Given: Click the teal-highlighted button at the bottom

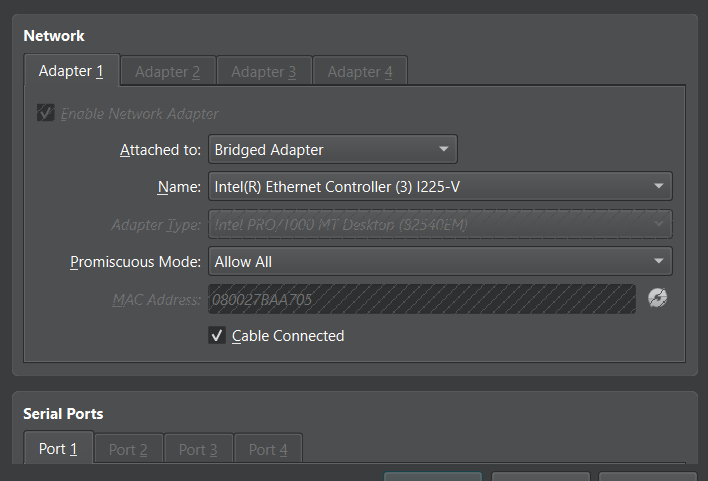Looking at the screenshot, I should pyautogui.click(x=433, y=476).
